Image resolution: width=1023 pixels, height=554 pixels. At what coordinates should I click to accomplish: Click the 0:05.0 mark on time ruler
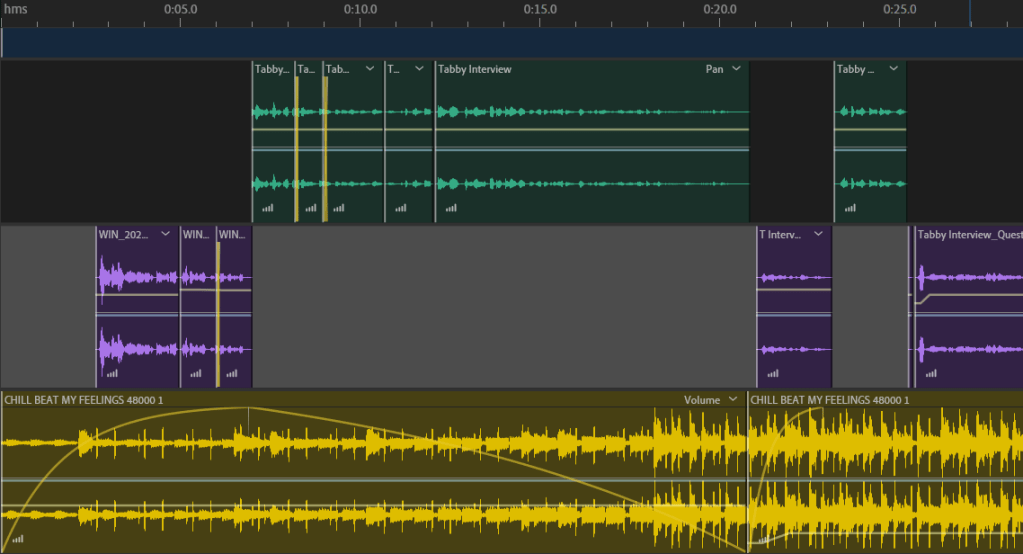click(180, 10)
